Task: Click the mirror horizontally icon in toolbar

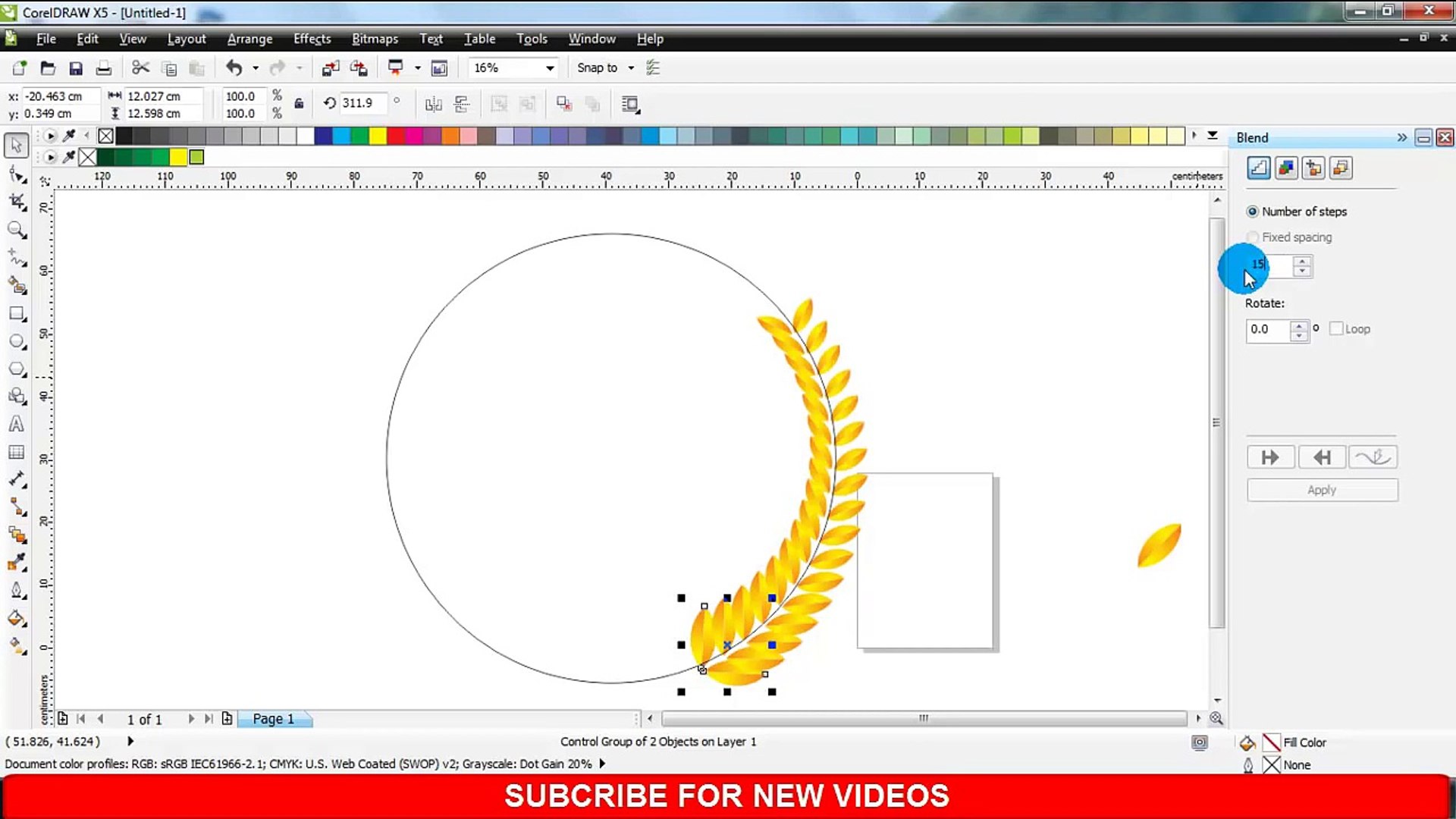Action: (433, 104)
